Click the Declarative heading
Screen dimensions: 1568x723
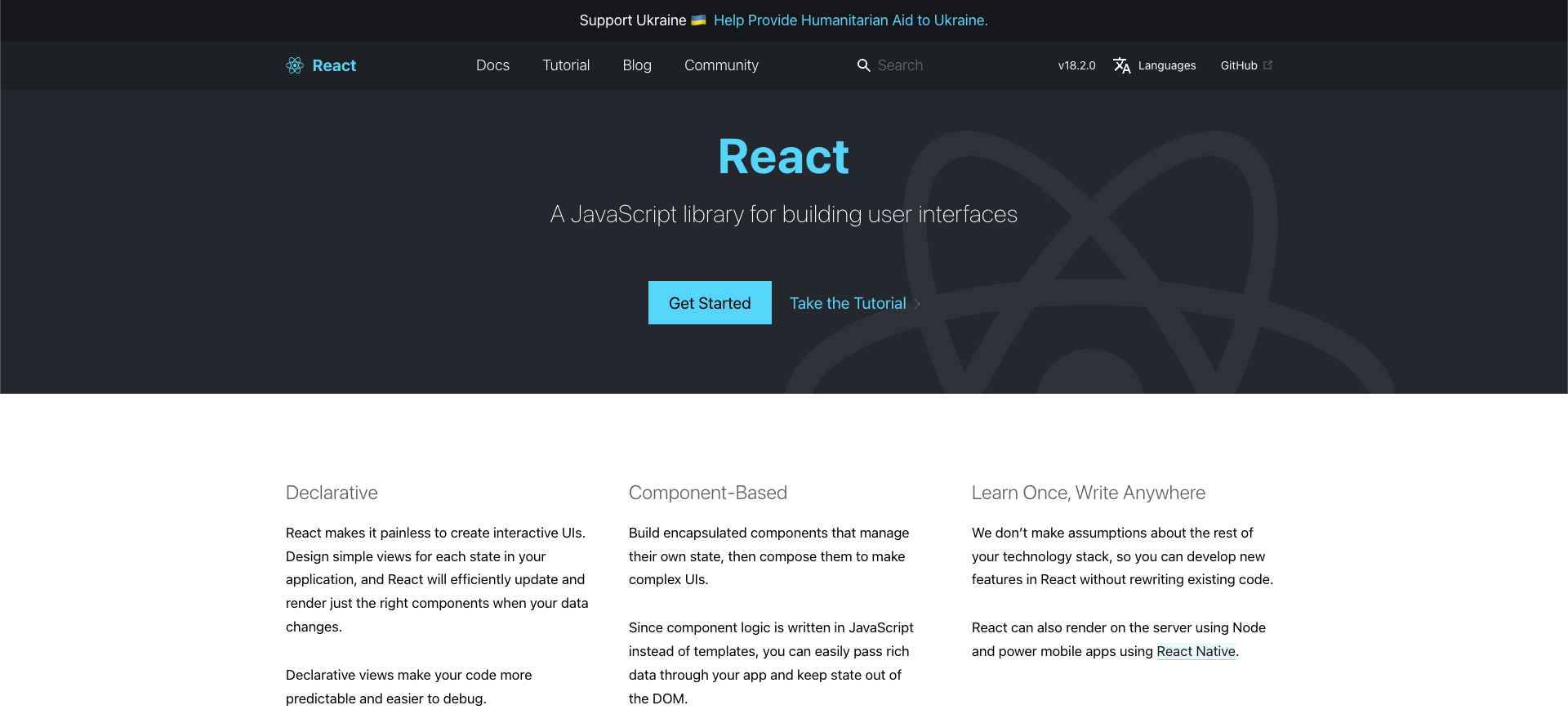332,493
